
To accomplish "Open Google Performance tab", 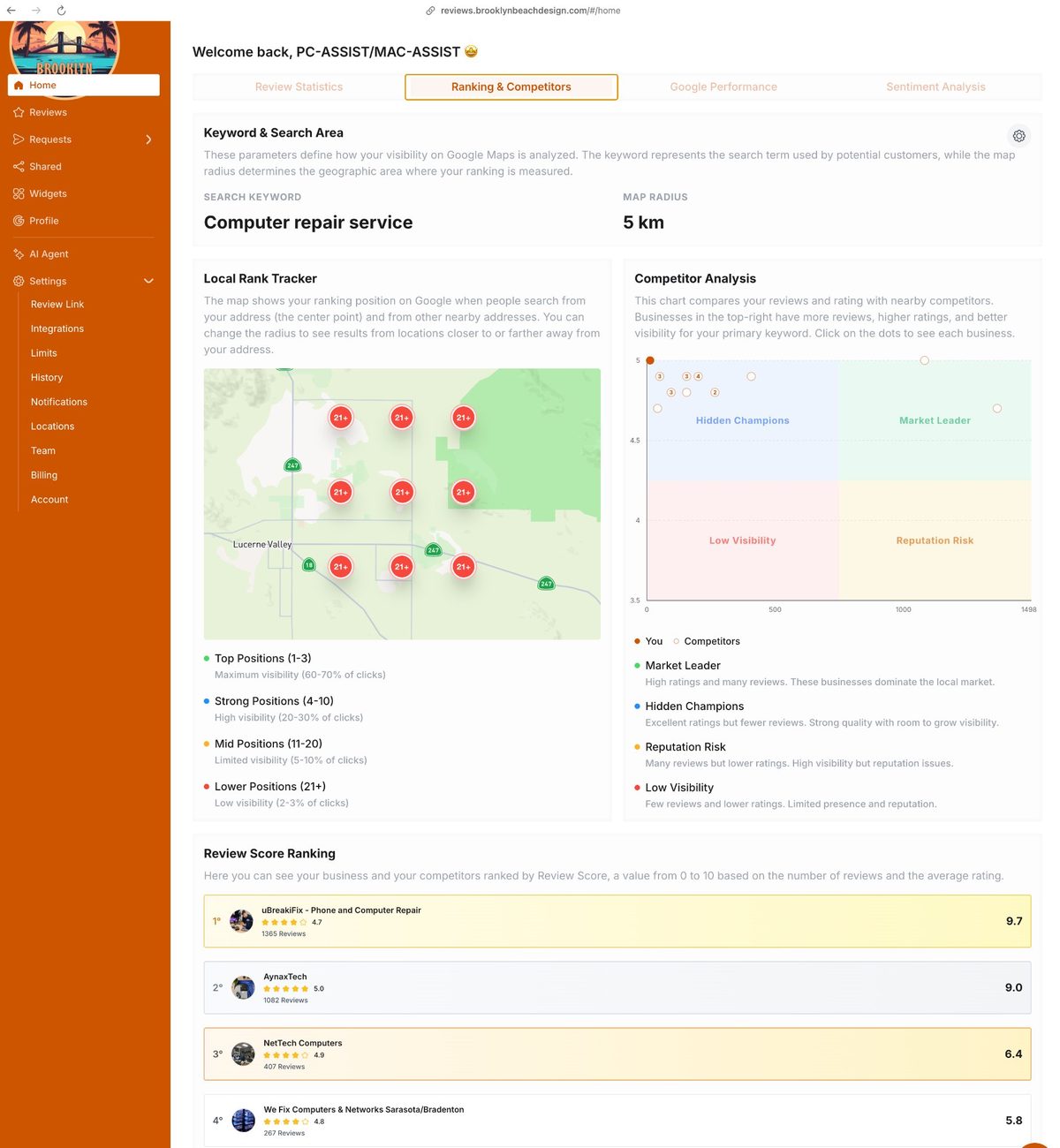I will [723, 87].
